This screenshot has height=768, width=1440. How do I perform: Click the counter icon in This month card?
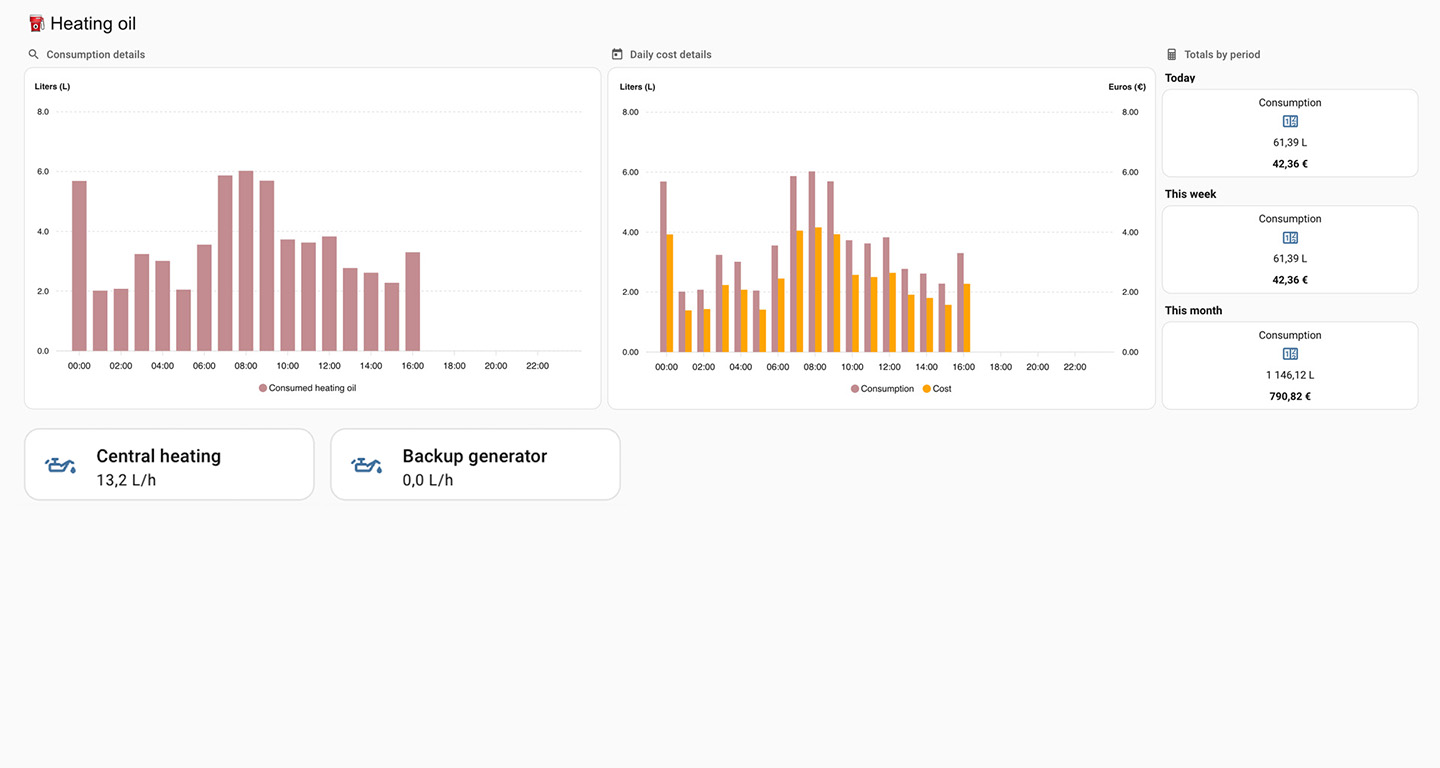1290,354
